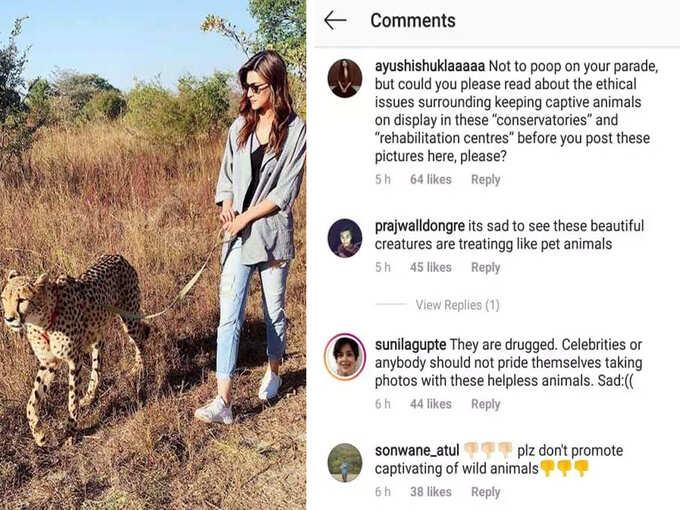Viewport: 680px width, 510px height.
Task: Open username ayushishuklaaaaa
Action: coord(430,66)
